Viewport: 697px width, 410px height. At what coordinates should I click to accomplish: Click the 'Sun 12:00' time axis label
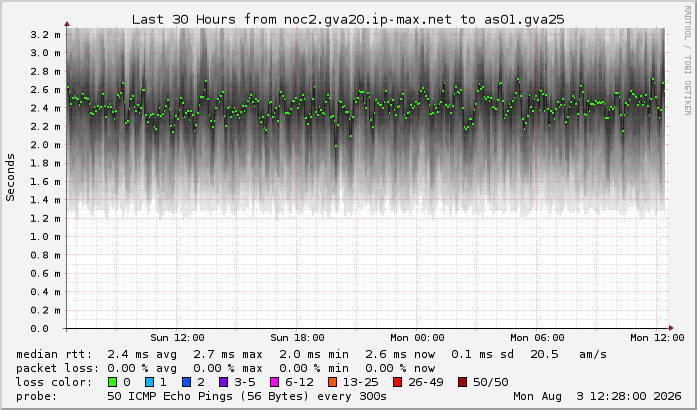pyautogui.click(x=177, y=338)
